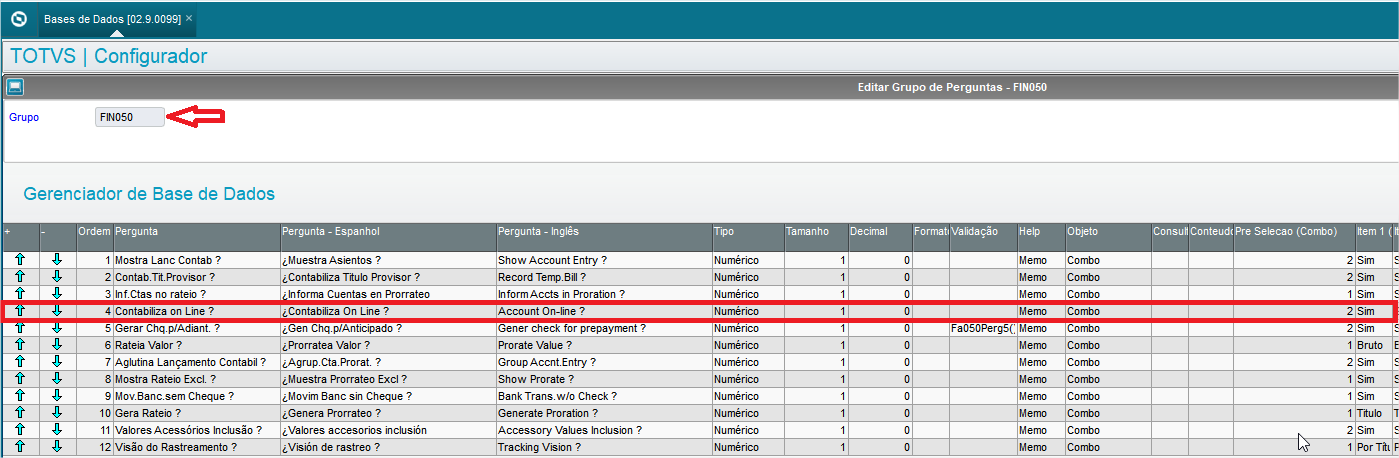Select cell 'Show Account Entry ?'
The image size is (1399, 458).
pyautogui.click(x=604, y=260)
